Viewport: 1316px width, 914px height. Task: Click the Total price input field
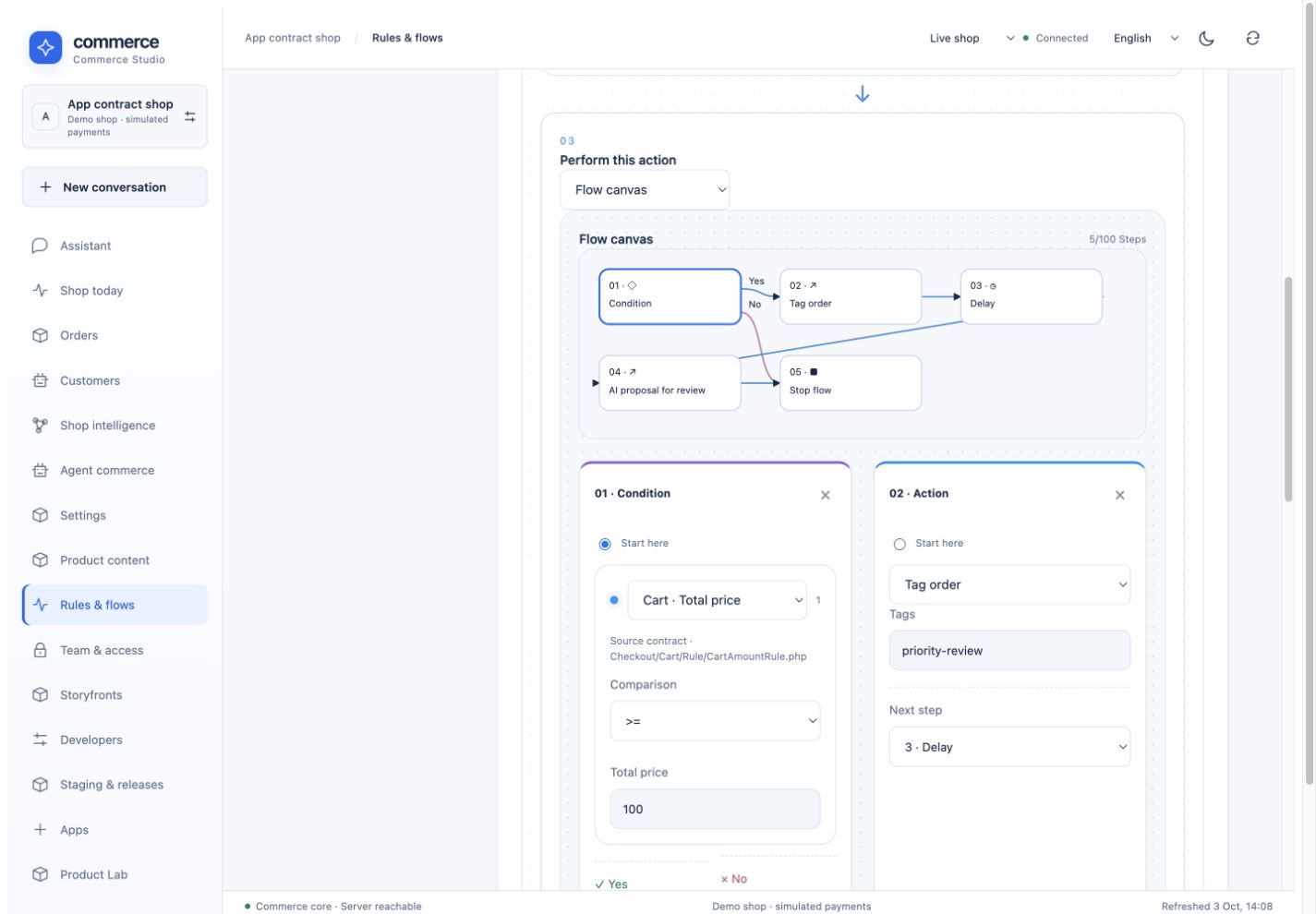tap(715, 809)
